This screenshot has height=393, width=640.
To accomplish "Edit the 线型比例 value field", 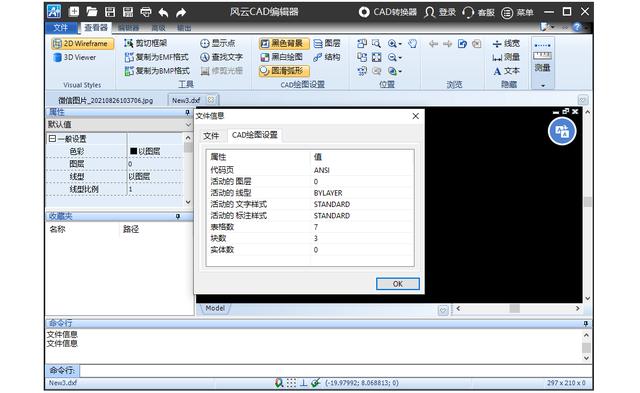I will tap(155, 189).
